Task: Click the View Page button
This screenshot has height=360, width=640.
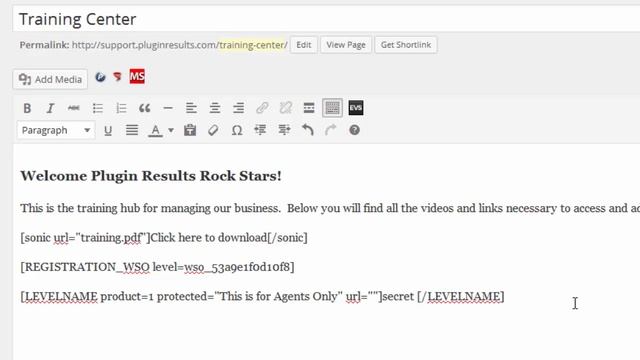Action: 346,45
